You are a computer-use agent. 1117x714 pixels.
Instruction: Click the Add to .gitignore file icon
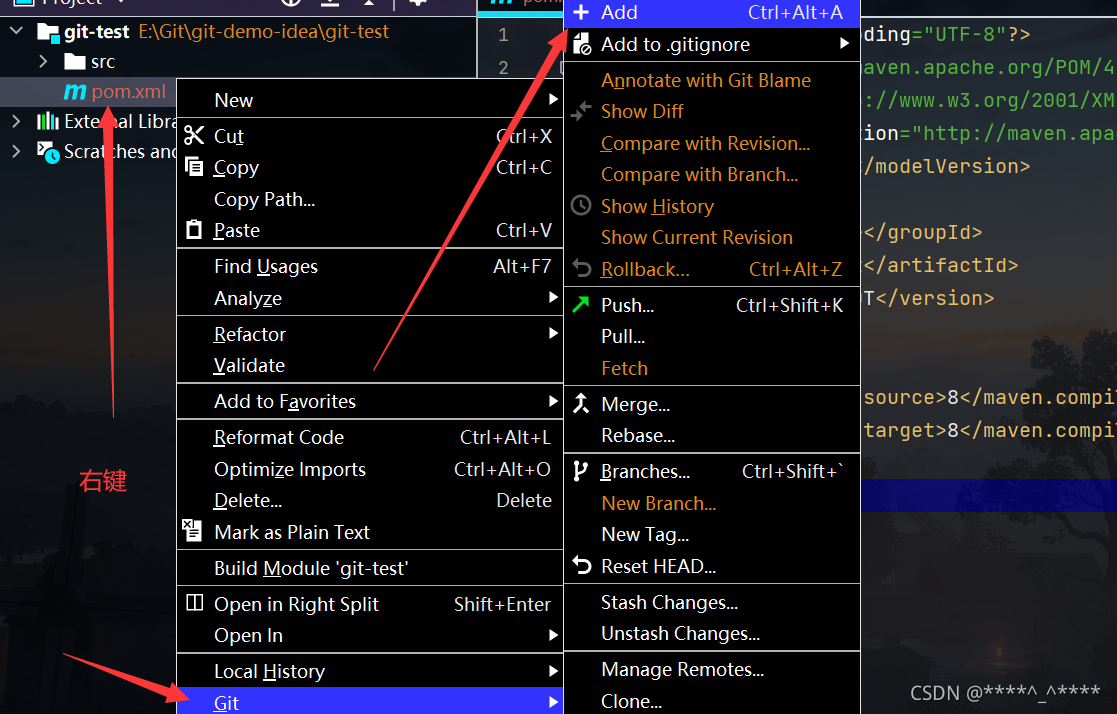point(582,44)
